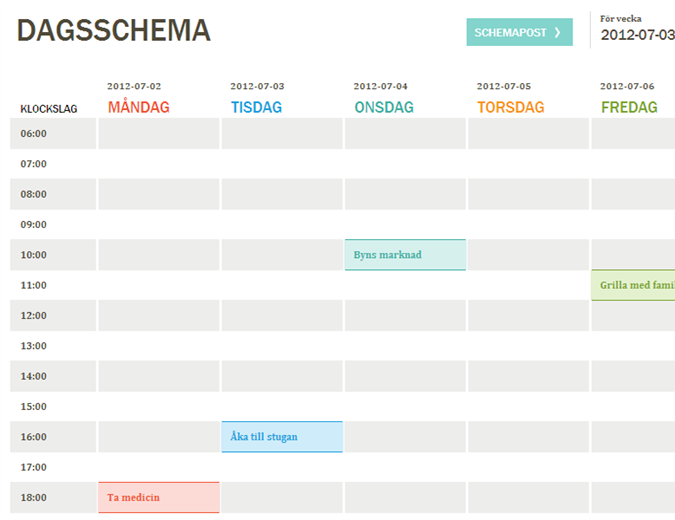Viewport: 675px width, 520px height.
Task: Select the date 2012-07-02 above Måndag
Action: tap(134, 86)
